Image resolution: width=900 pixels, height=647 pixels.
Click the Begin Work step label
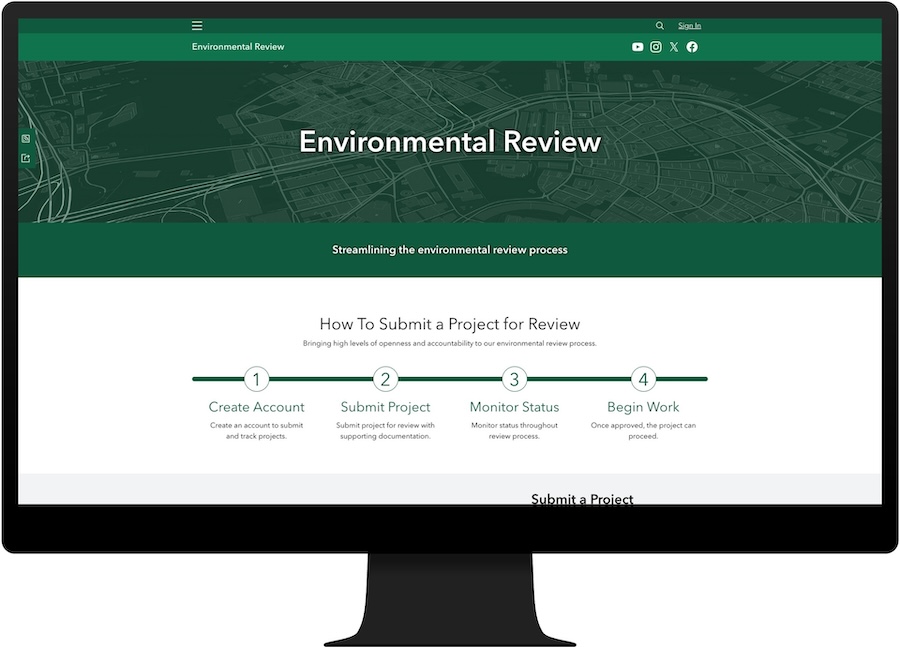point(642,407)
